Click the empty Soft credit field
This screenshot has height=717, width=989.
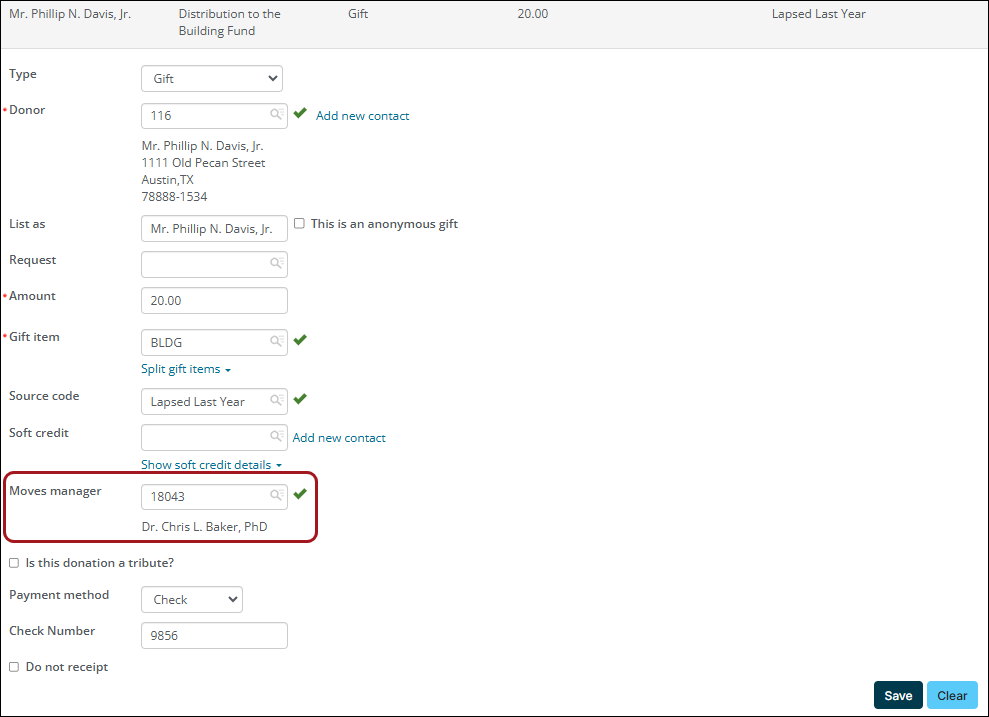(x=214, y=438)
